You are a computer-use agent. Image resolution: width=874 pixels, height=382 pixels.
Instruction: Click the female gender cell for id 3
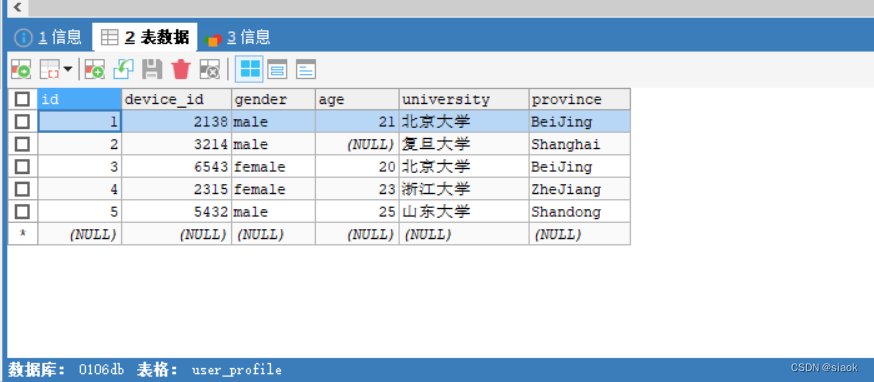click(274, 167)
